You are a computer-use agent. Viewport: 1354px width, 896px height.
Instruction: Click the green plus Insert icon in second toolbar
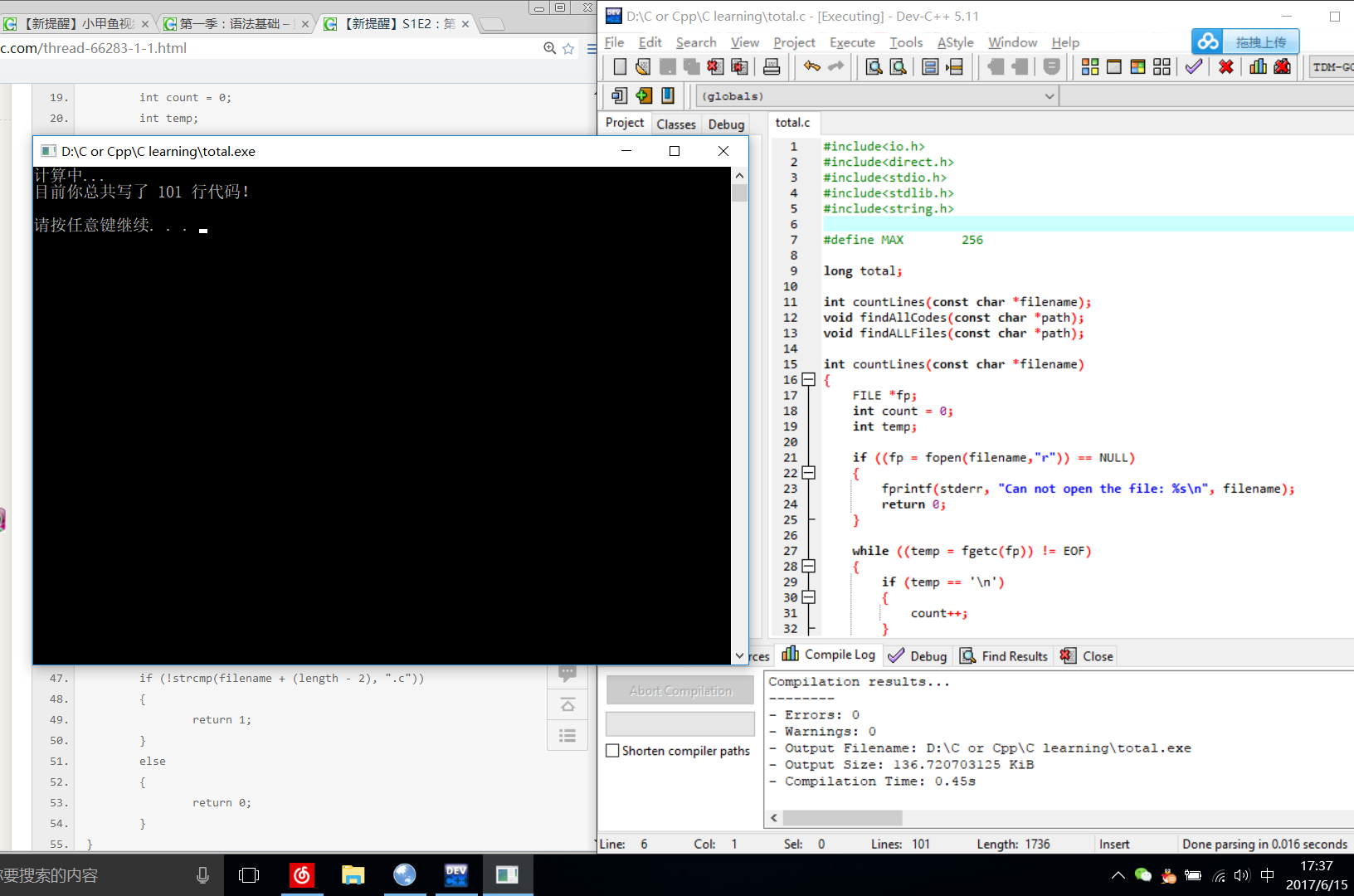coord(644,96)
